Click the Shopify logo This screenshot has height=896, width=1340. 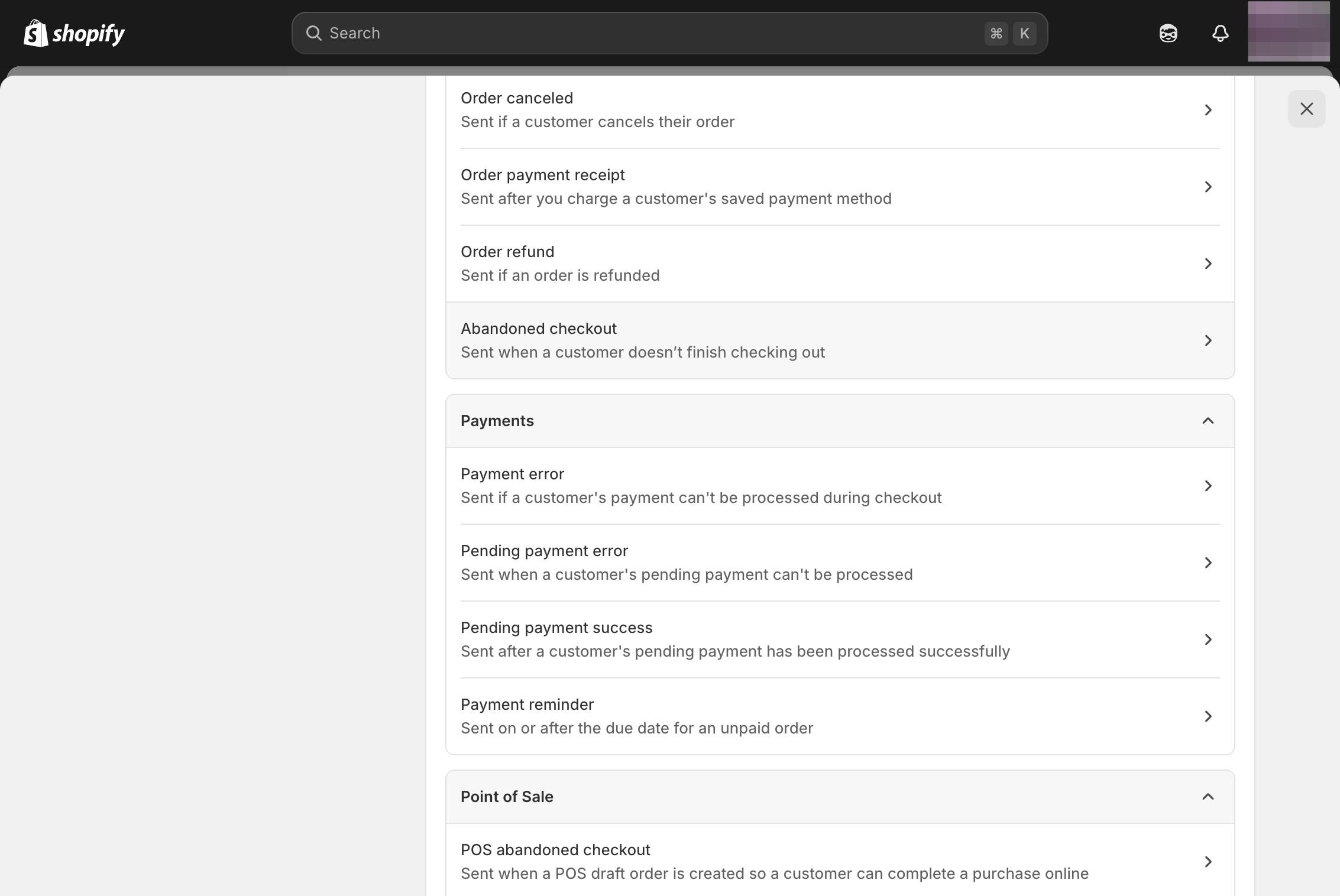[x=74, y=33]
